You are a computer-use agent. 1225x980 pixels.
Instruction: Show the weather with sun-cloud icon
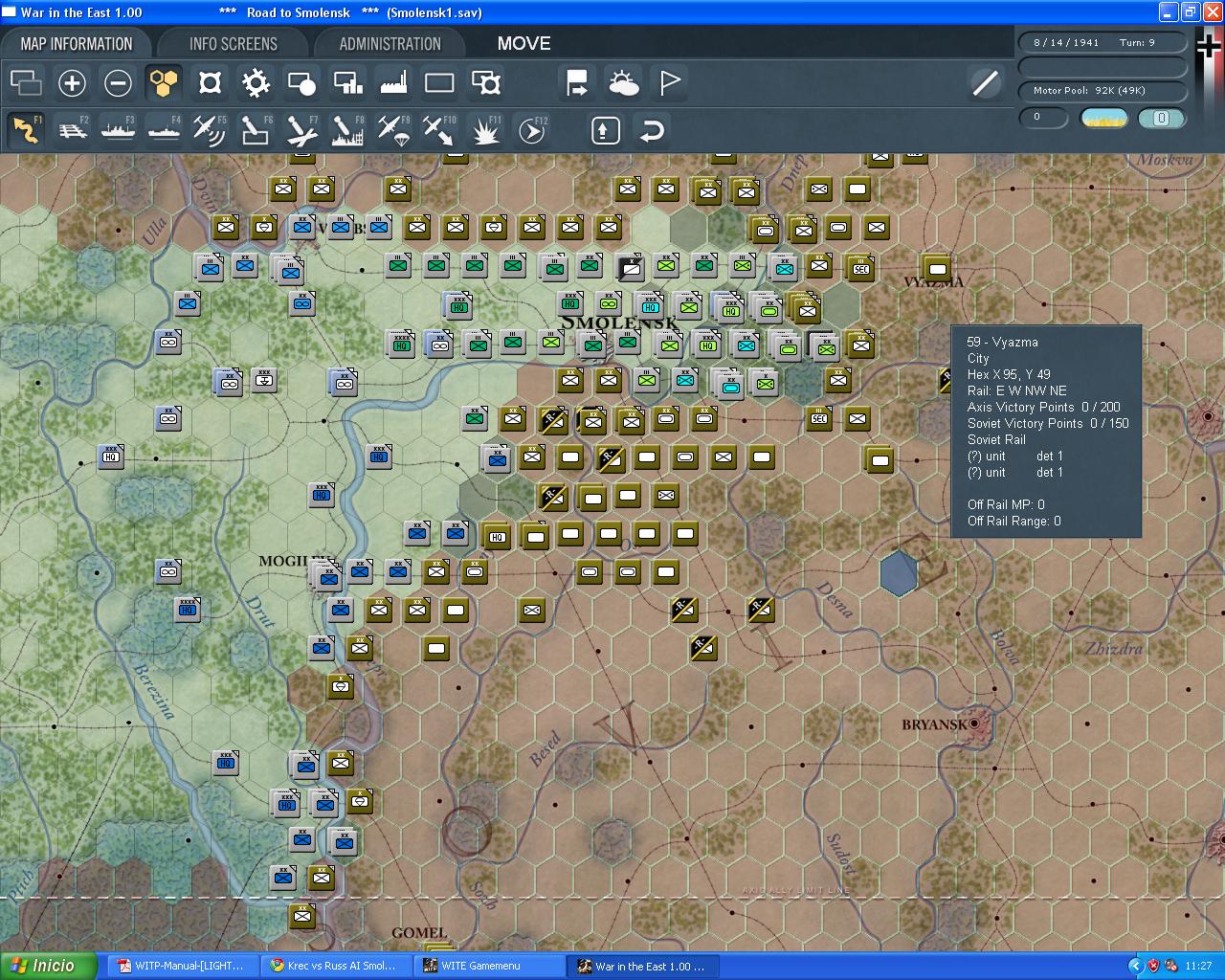(x=623, y=83)
